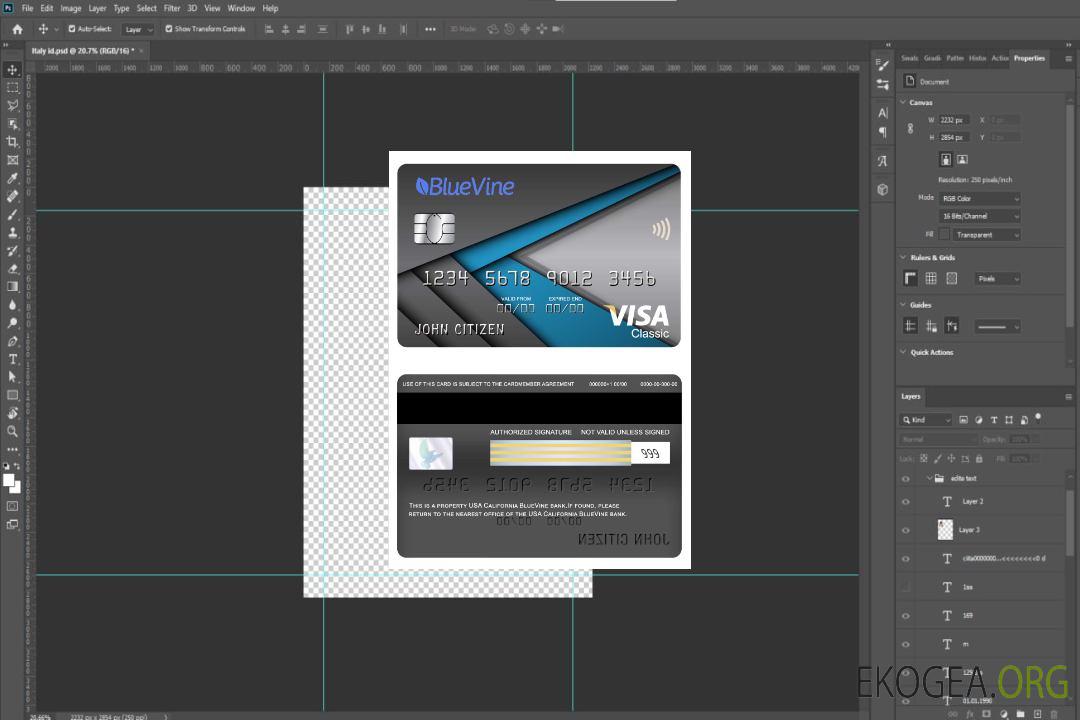Select the Horizontal Type tool
This screenshot has height=720, width=1080.
pos(12,359)
